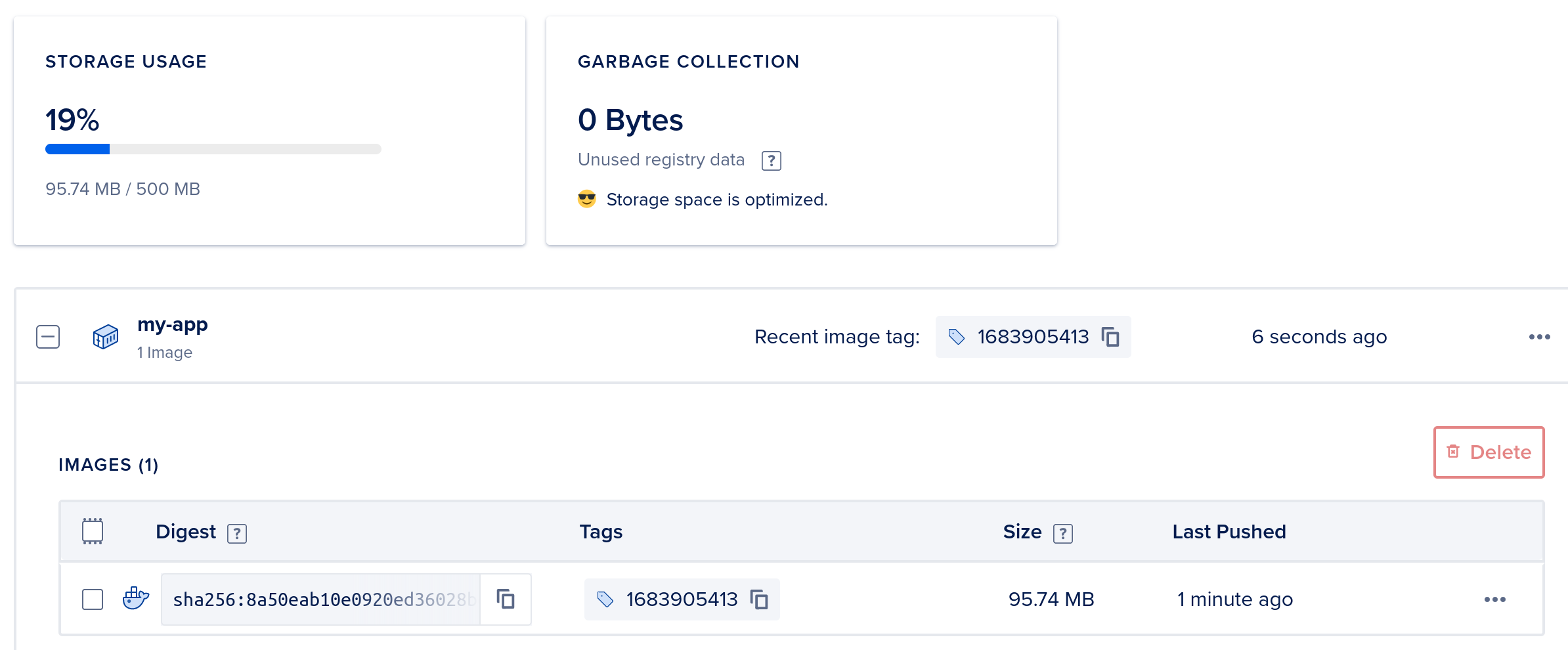Click the trash icon in the Delete button
This screenshot has height=650, width=1568.
(1452, 452)
